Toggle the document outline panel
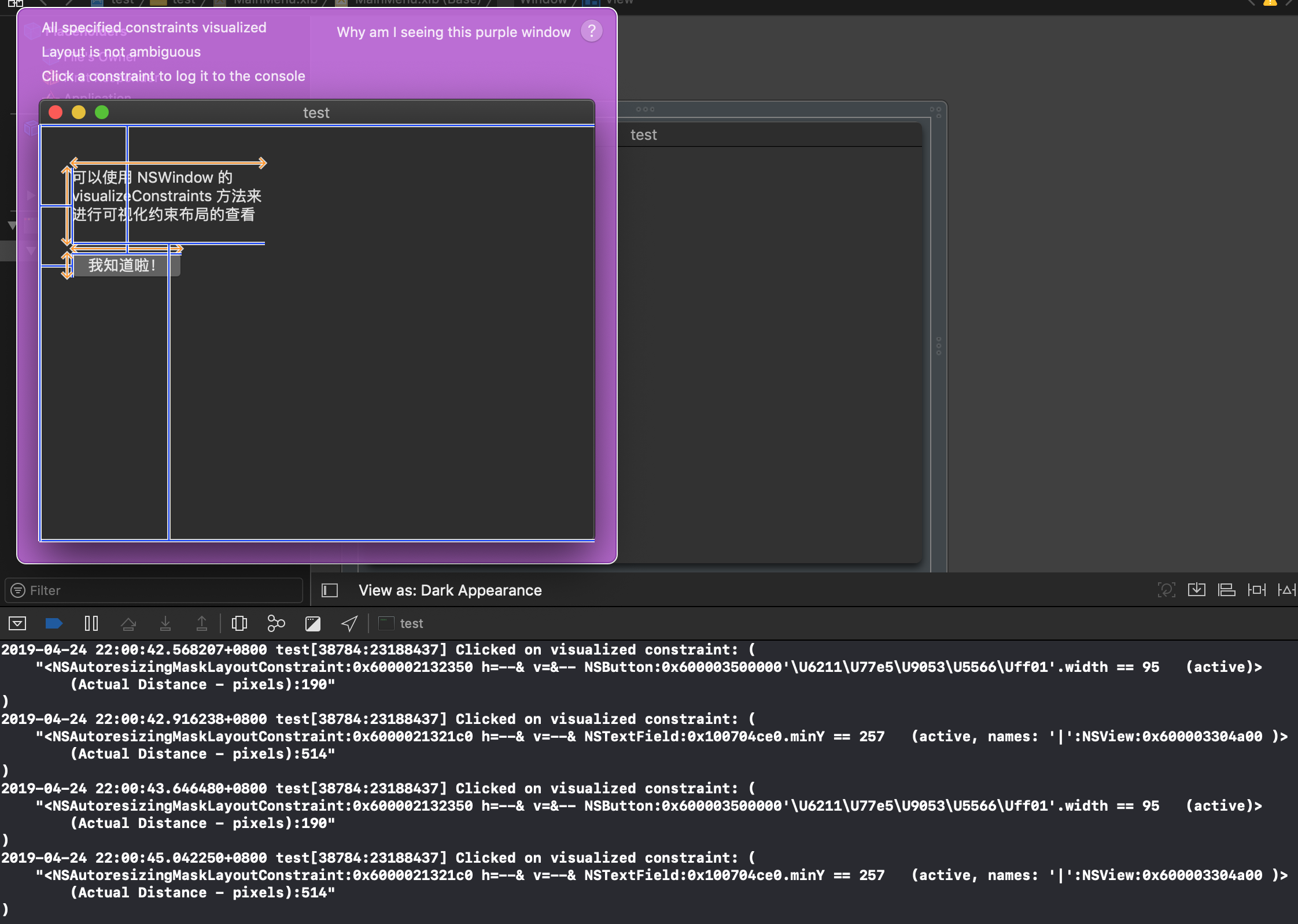Viewport: 1298px width, 924px height. 330,590
